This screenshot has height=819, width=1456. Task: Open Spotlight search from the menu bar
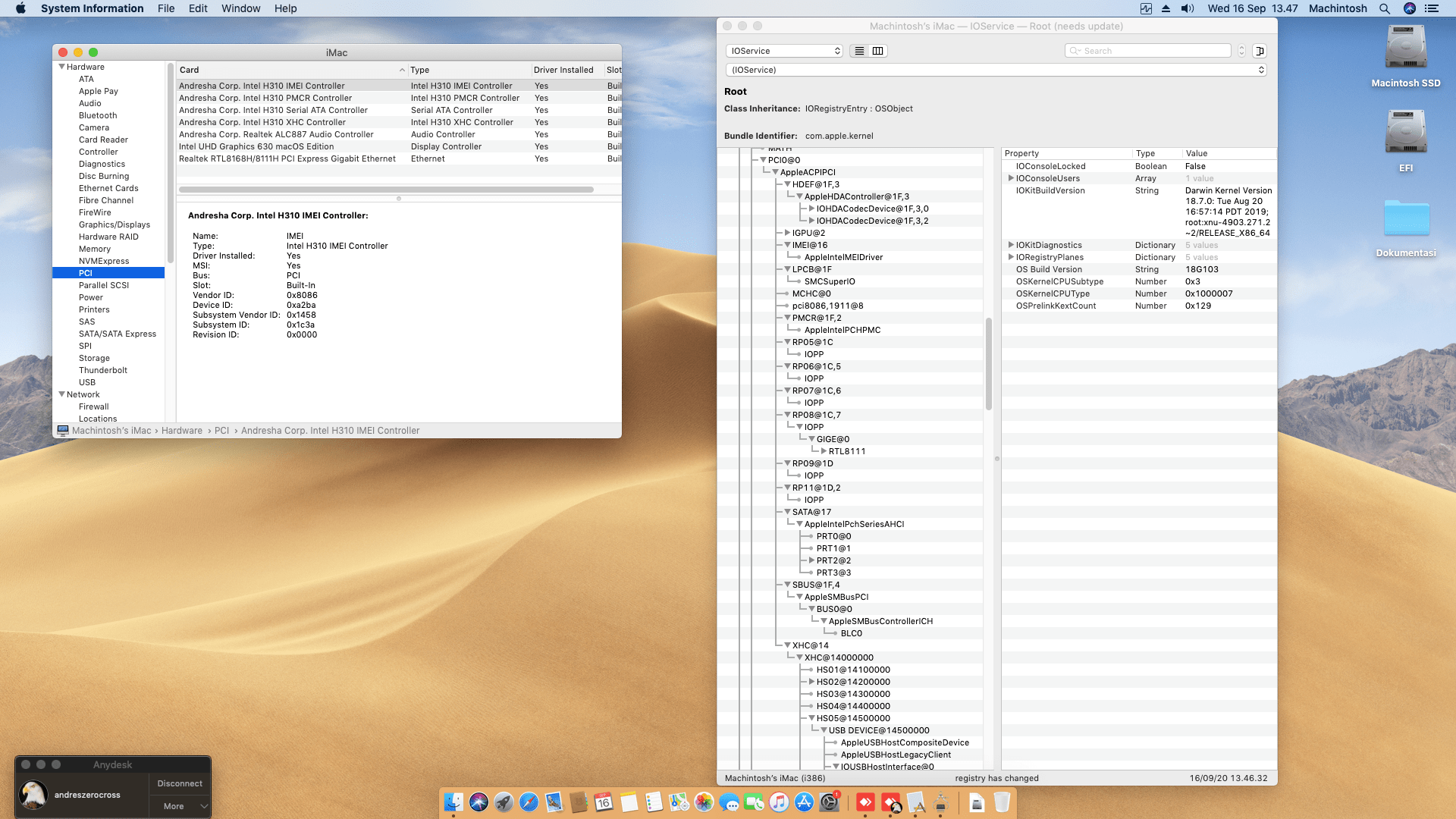pyautogui.click(x=1385, y=8)
